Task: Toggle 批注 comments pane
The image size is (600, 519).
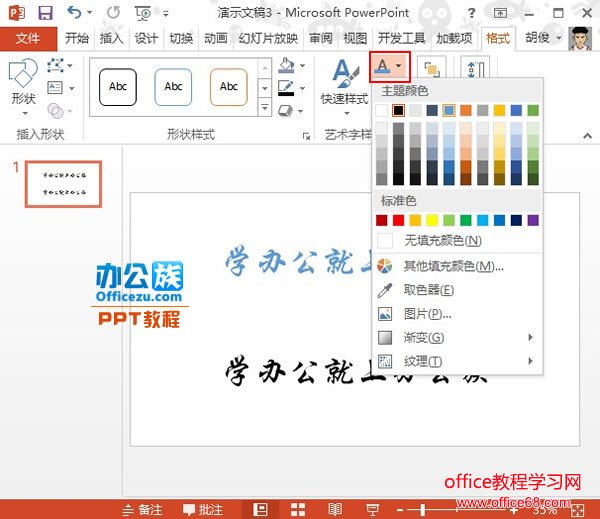Action: pos(203,510)
